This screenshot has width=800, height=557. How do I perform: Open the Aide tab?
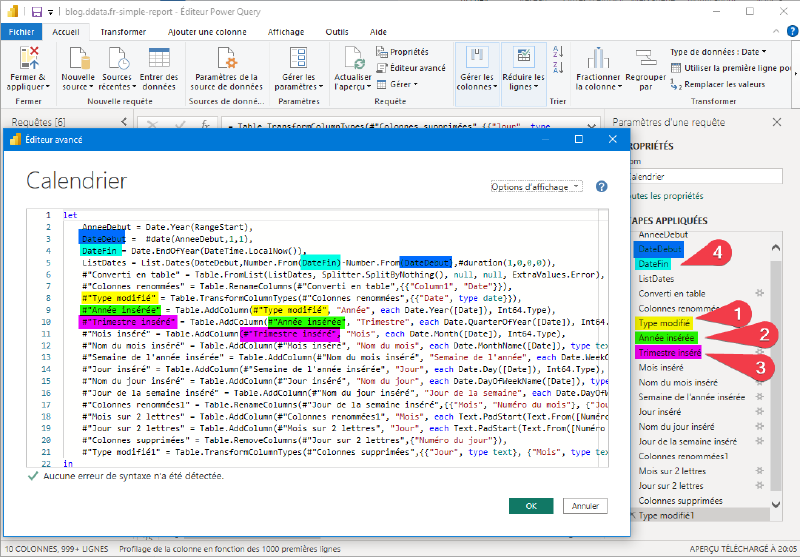pyautogui.click(x=378, y=32)
